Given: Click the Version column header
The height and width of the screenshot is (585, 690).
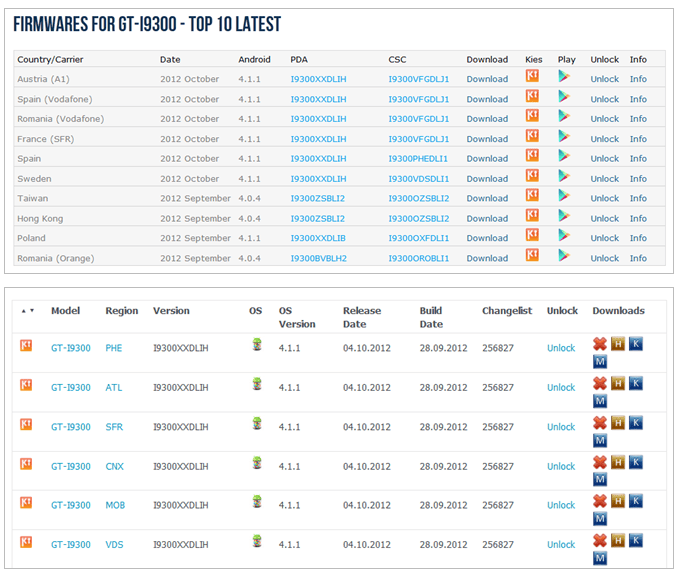Looking at the screenshot, I should 171,311.
